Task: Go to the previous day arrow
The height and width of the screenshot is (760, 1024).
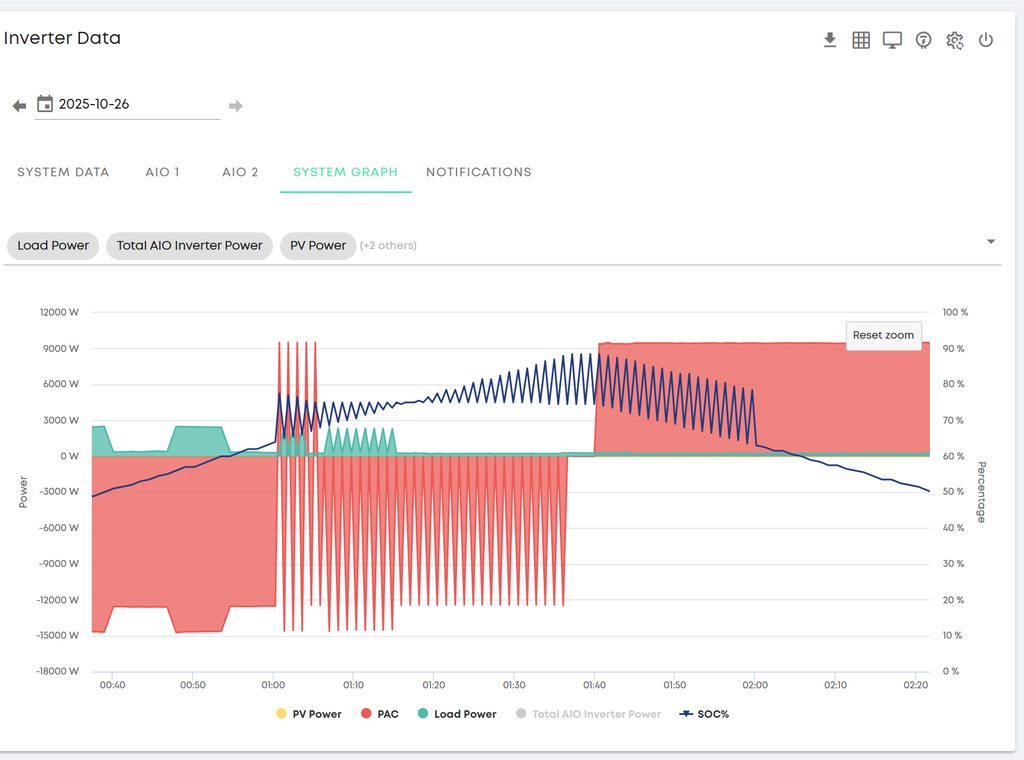Action: pos(19,105)
